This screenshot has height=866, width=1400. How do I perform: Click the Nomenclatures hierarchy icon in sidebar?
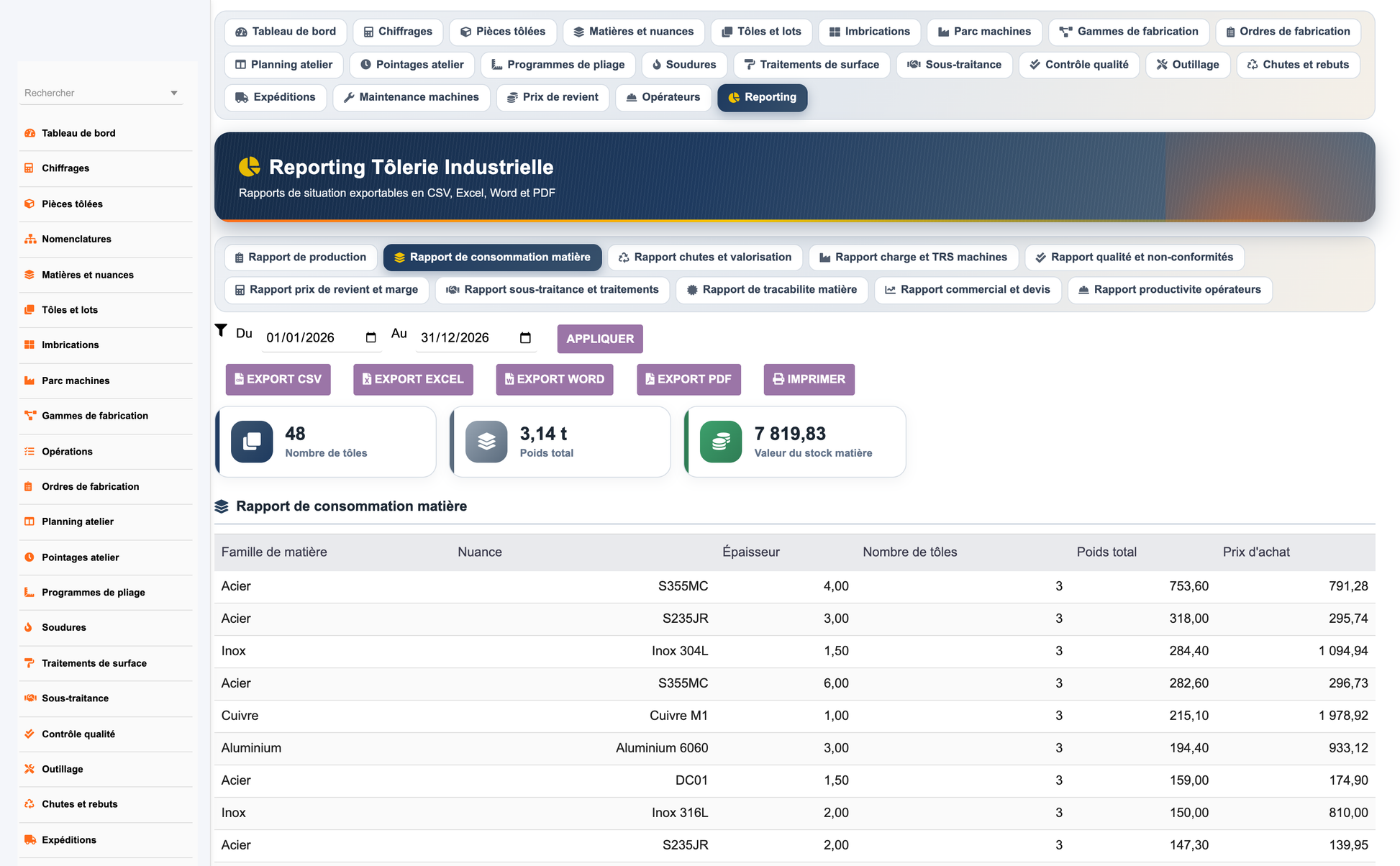(x=29, y=239)
